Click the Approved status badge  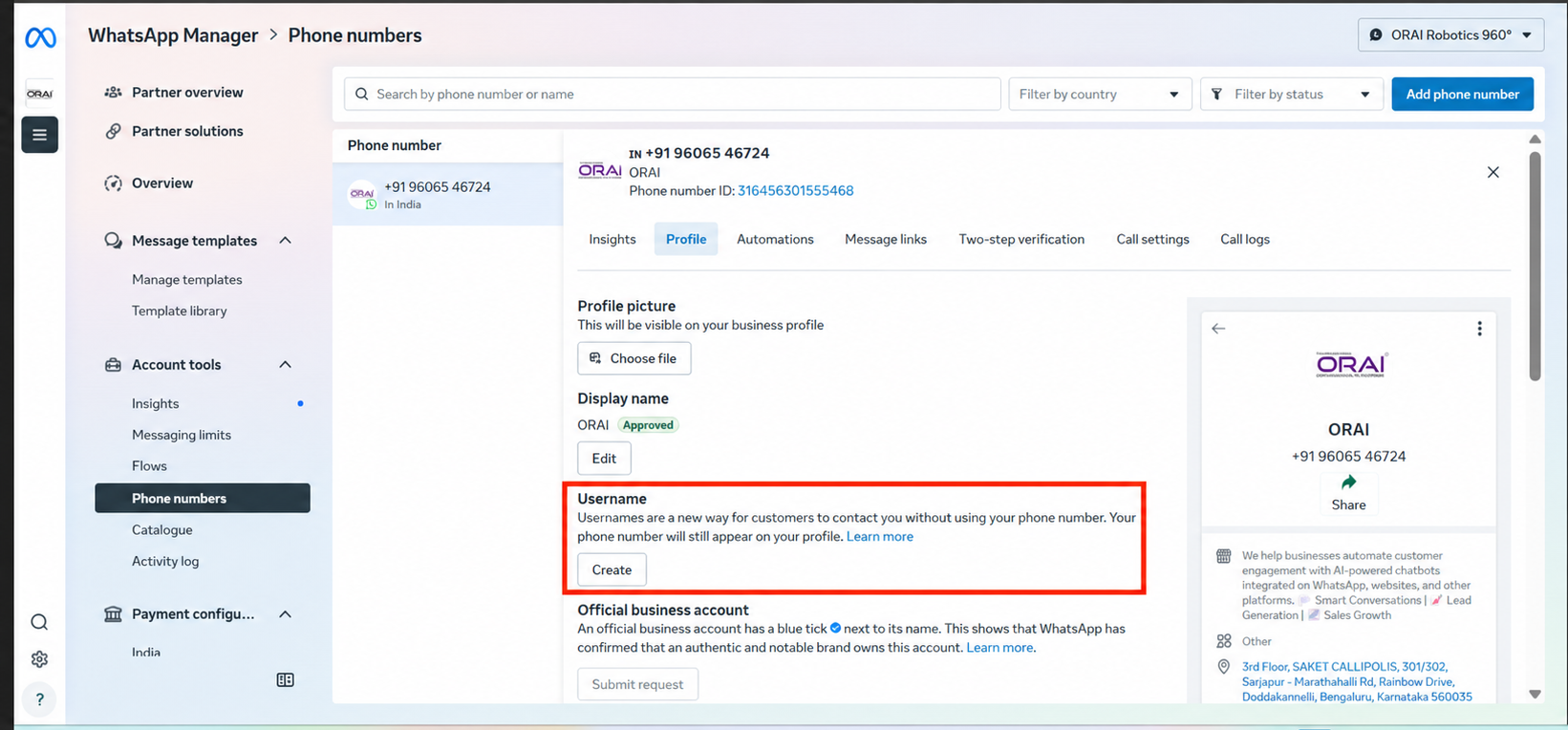tap(649, 425)
